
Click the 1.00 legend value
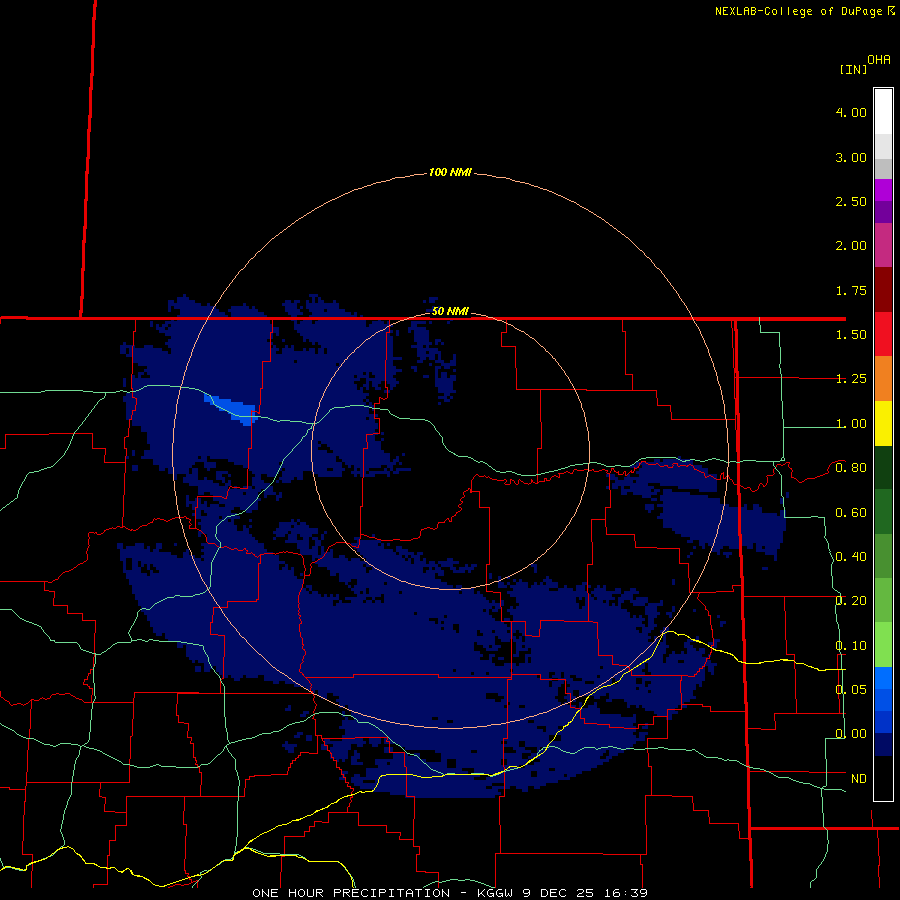pos(851,424)
